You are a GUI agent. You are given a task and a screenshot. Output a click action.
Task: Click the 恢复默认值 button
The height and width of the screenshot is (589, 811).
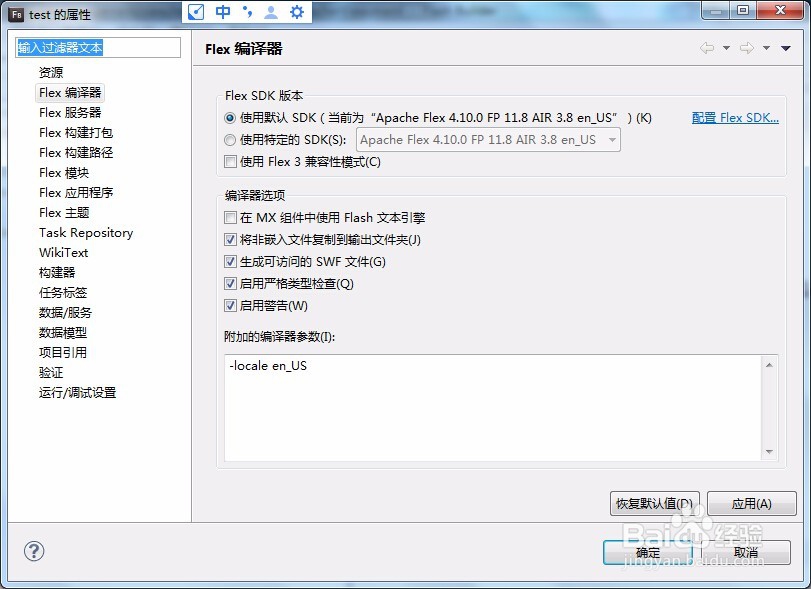654,504
